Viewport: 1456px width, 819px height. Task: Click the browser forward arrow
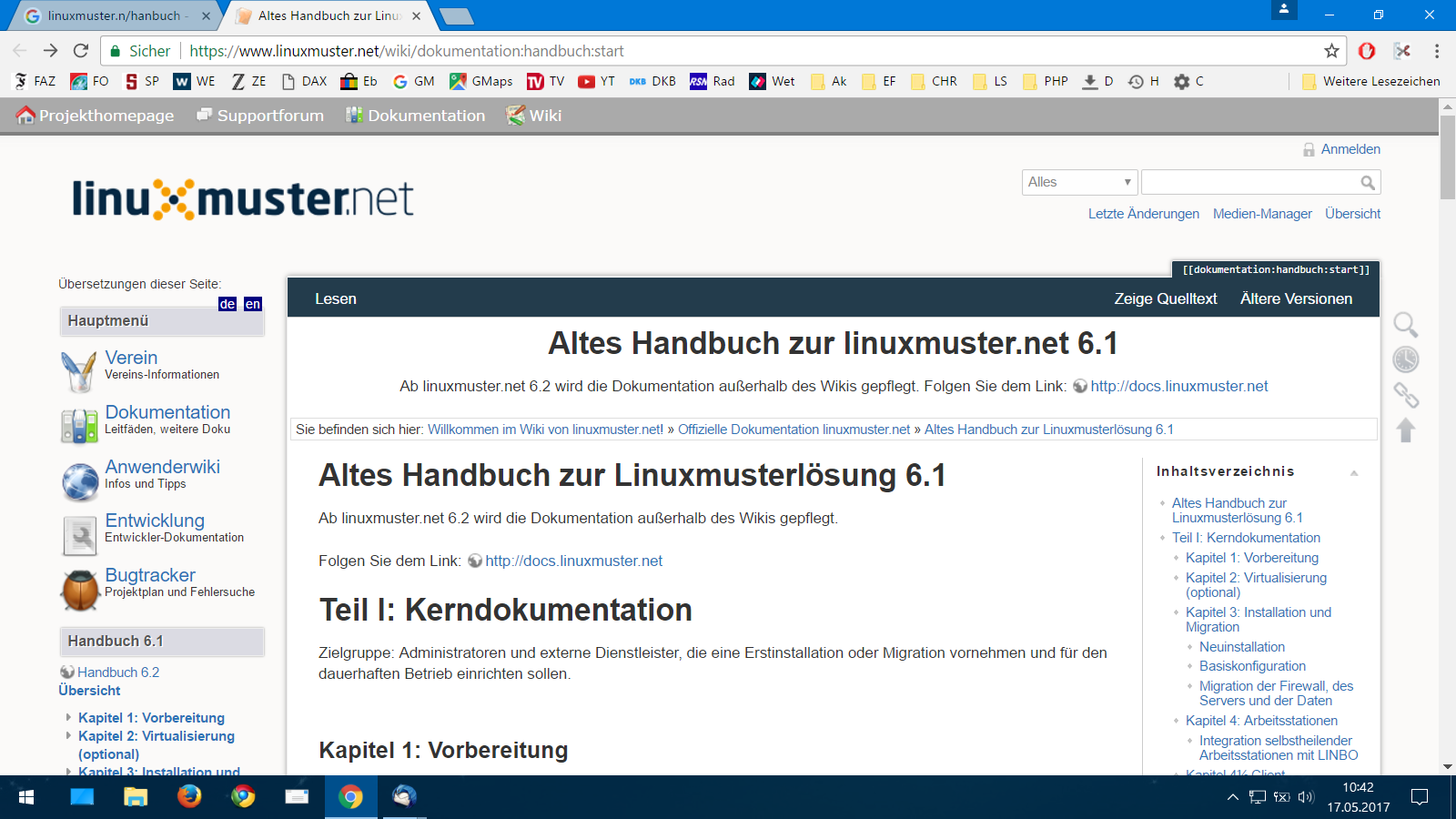51,51
